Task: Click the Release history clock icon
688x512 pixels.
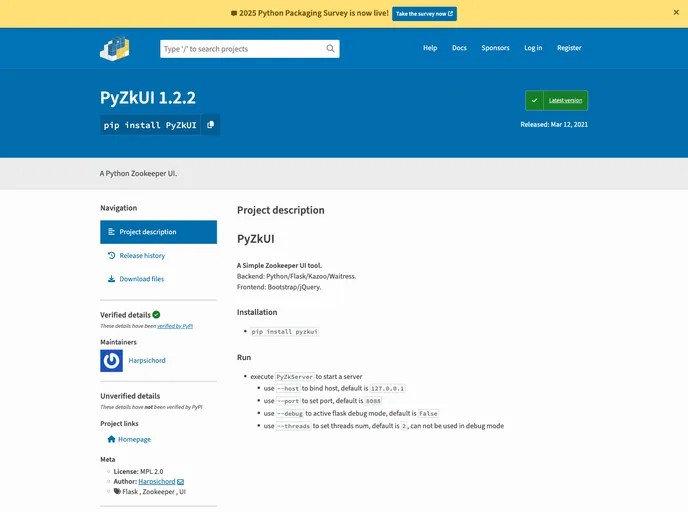Action: pos(111,255)
